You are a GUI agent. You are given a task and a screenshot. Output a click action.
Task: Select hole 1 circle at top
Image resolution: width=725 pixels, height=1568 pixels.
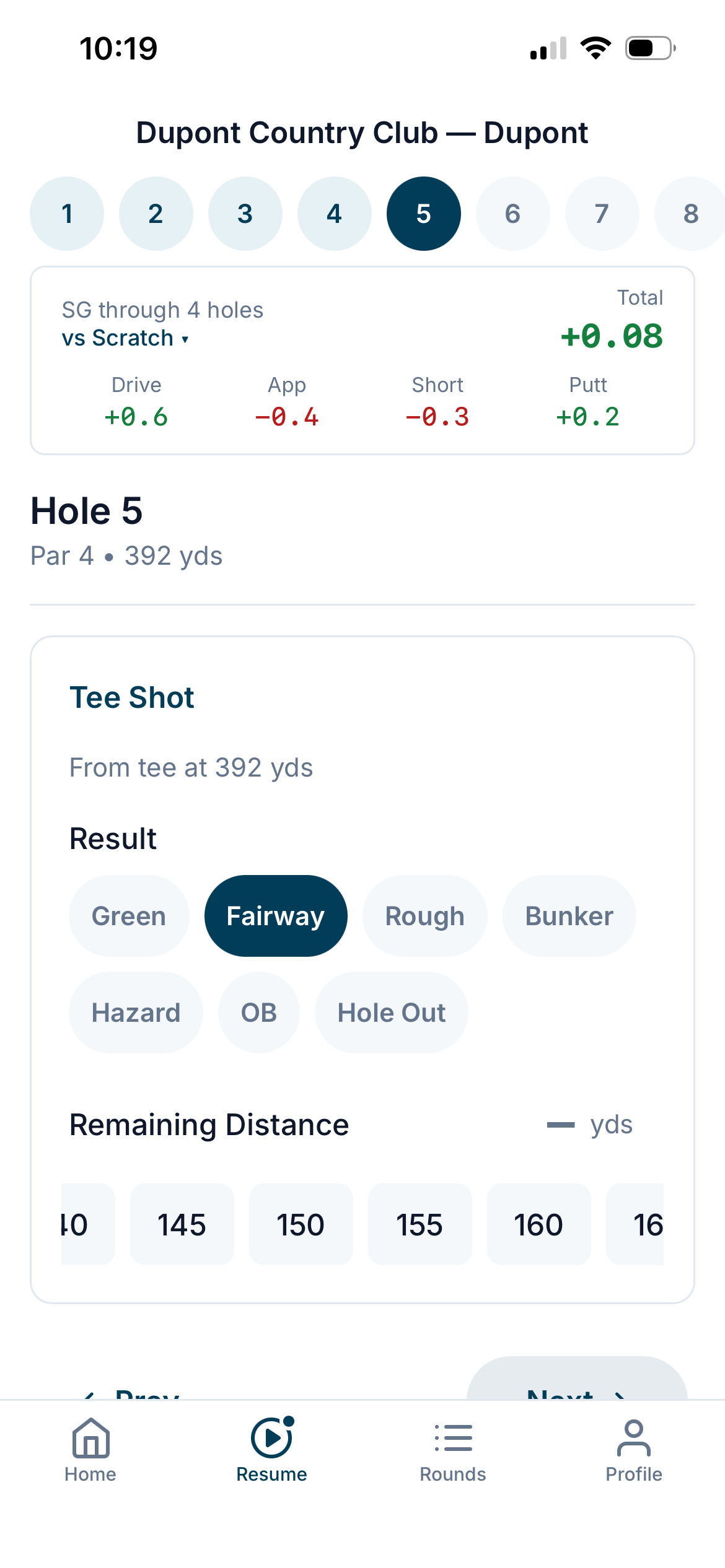click(x=67, y=213)
